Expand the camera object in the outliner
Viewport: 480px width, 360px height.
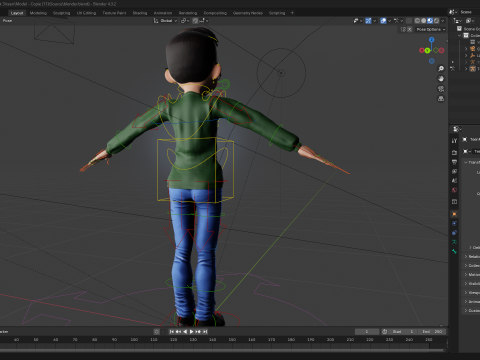pyautogui.click(x=466, y=49)
